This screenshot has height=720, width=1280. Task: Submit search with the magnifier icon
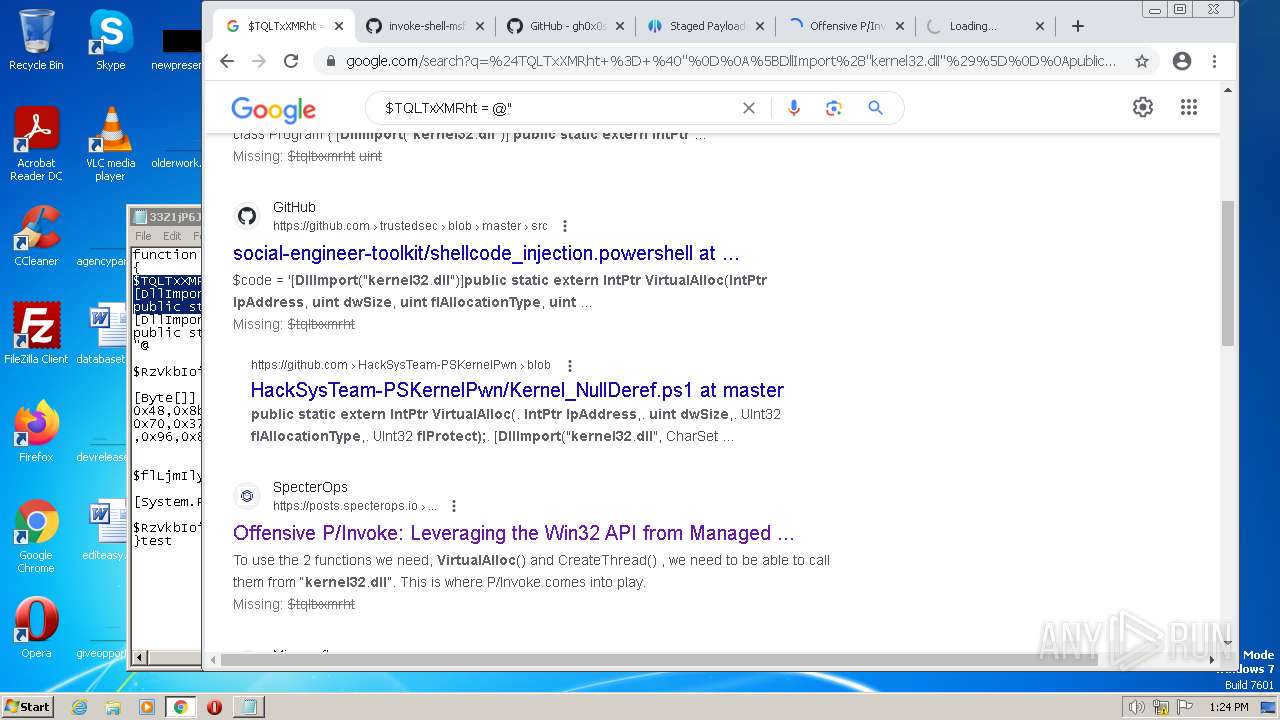pyautogui.click(x=875, y=108)
